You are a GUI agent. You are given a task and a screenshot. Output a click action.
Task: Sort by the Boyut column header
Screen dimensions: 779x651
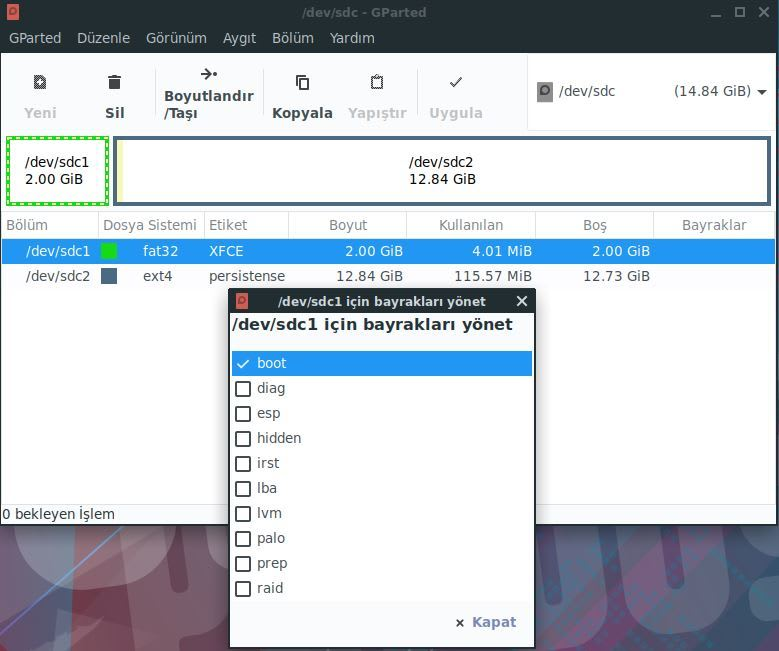(347, 225)
